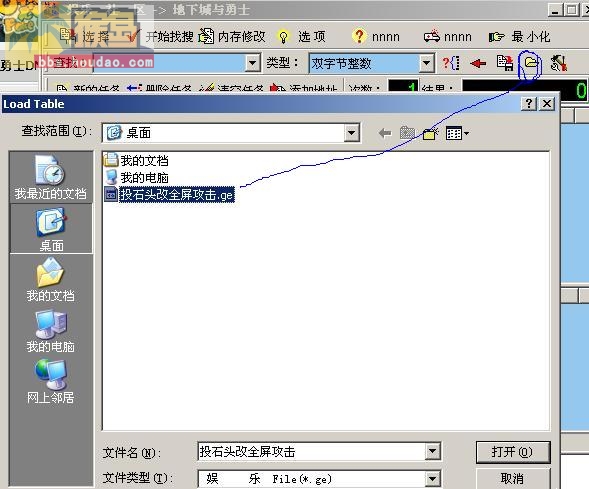589x489 pixels.
Task: Click the 双字节整数 type field
Action: click(x=364, y=63)
